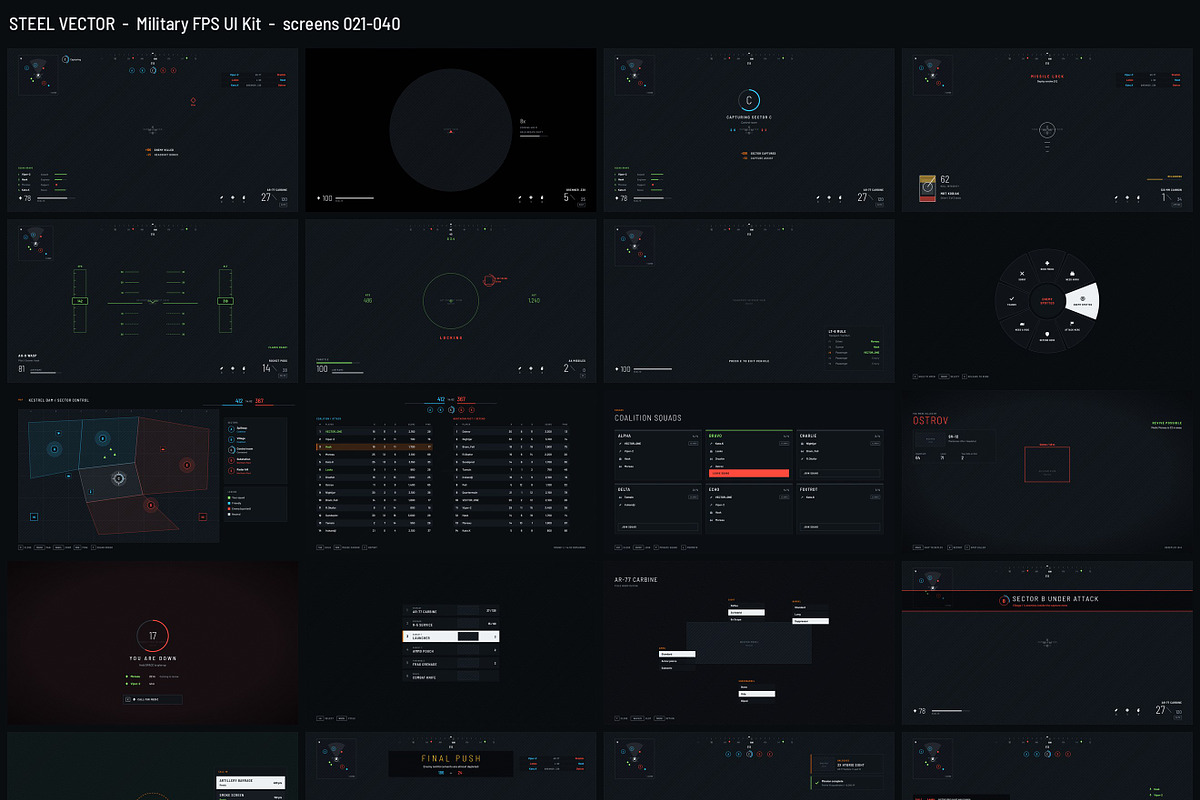Select AMMO POUCH in the weapon list

pyautogui.click(x=451, y=649)
